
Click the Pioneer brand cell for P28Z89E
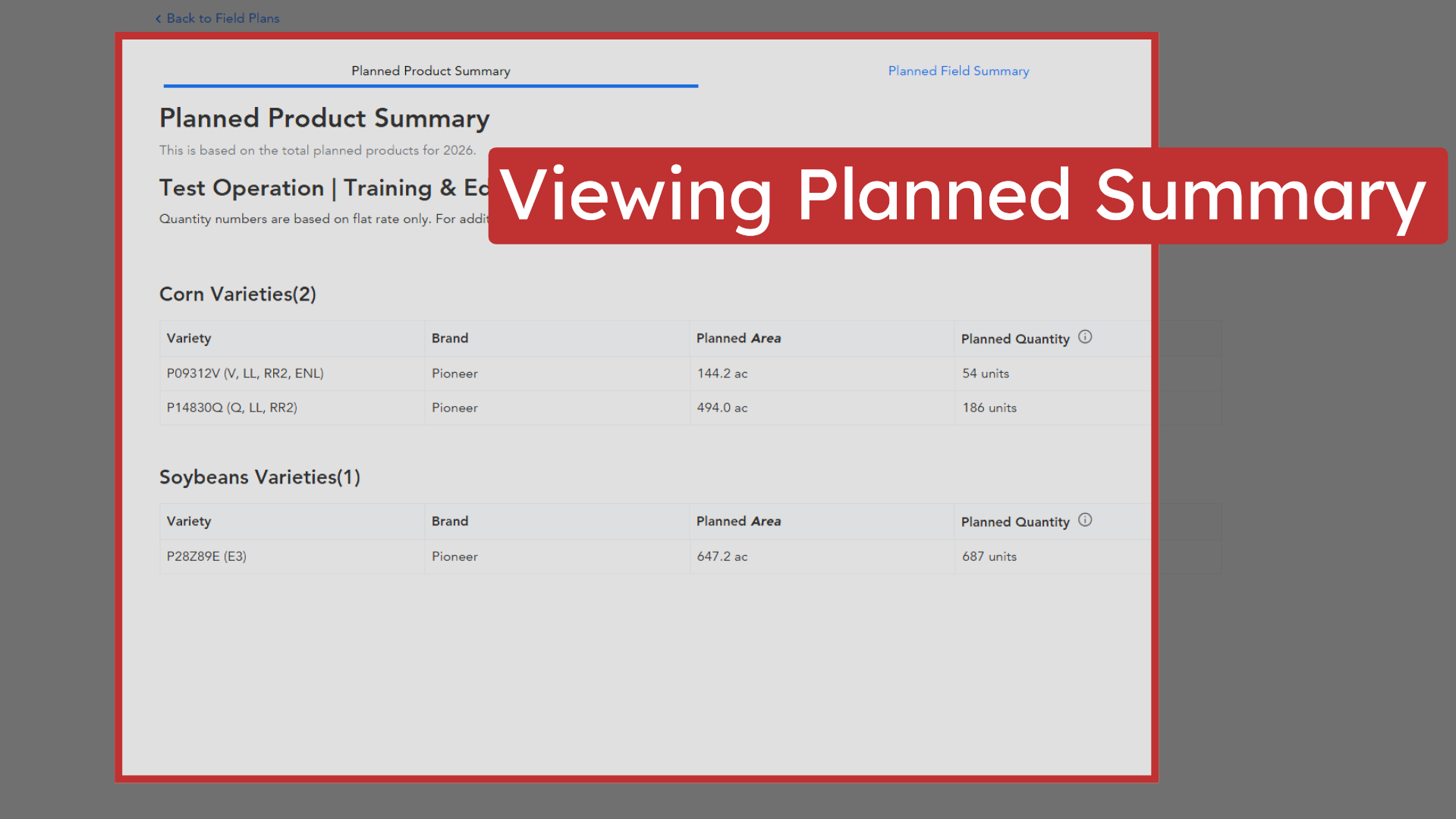557,556
